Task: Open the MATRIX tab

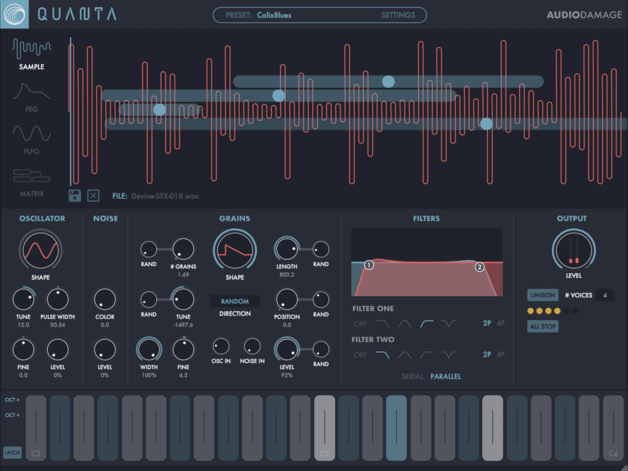Action: point(32,182)
